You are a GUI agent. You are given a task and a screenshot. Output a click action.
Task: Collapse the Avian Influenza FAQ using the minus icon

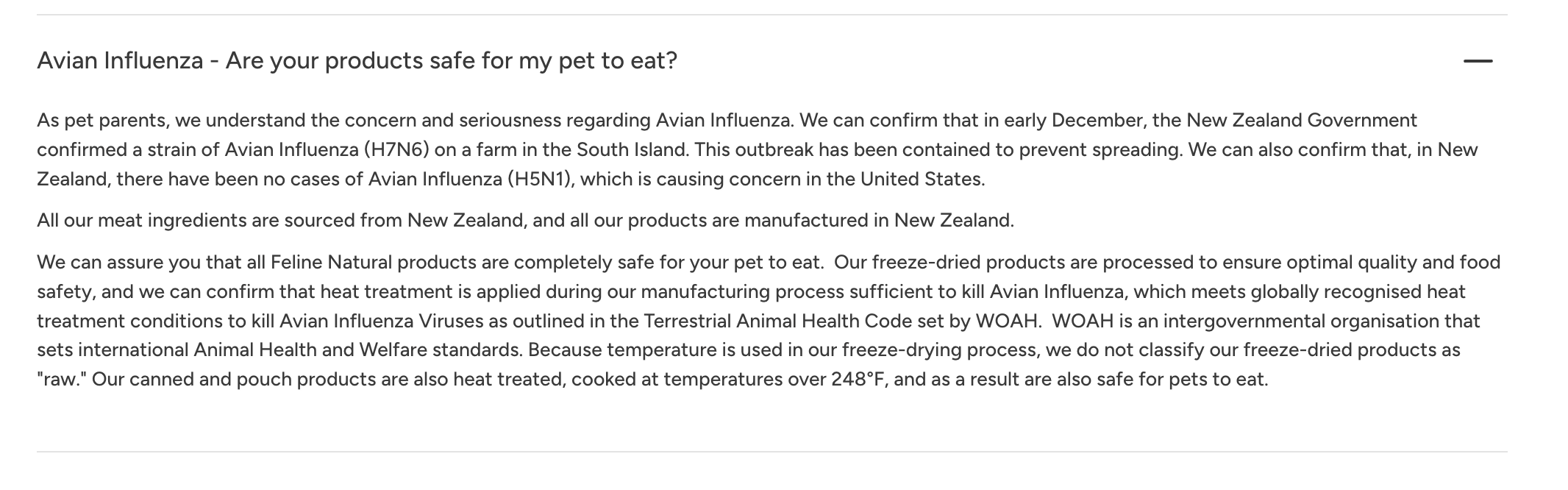click(x=1478, y=61)
